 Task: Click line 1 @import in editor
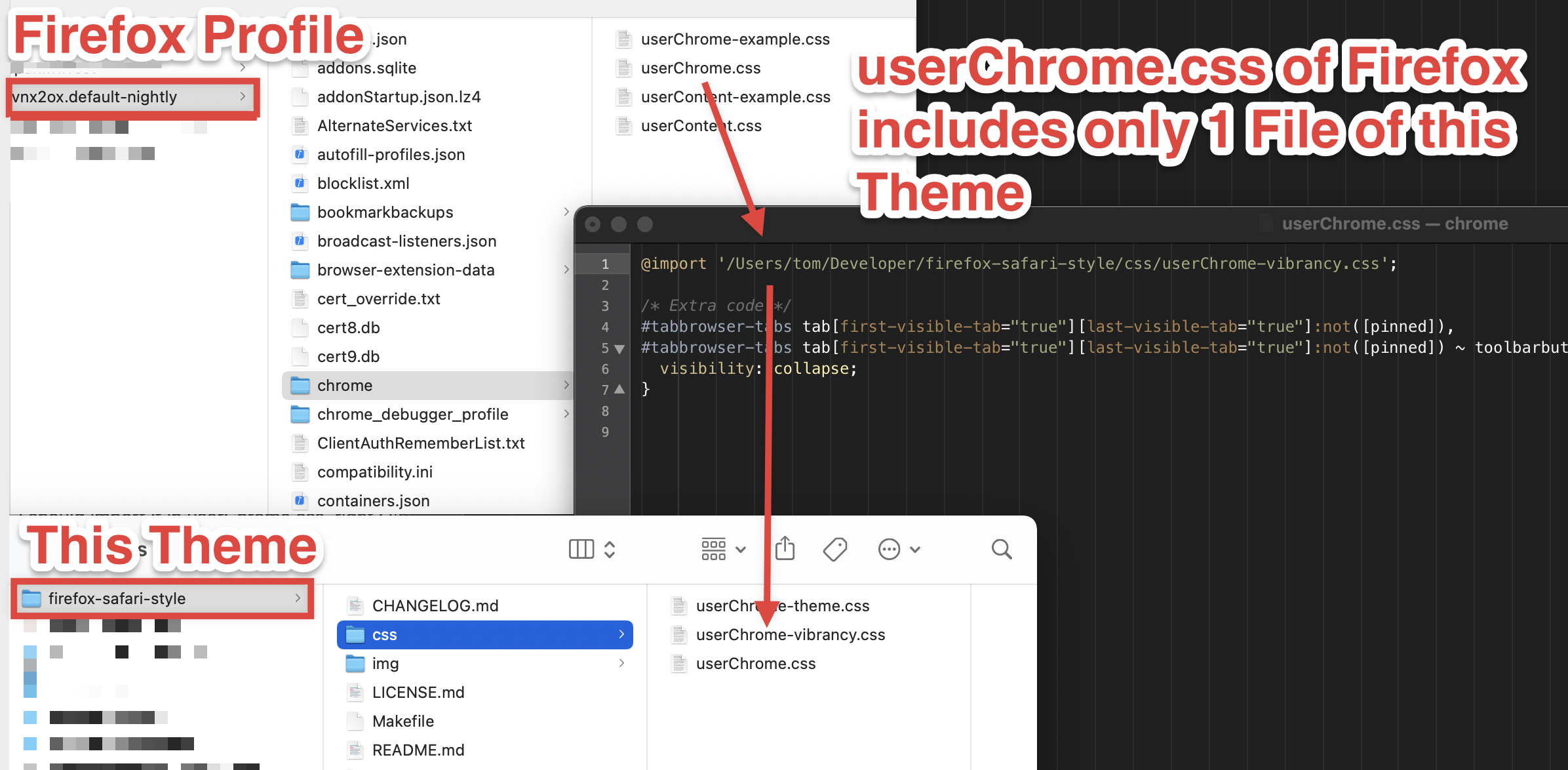pyautogui.click(x=674, y=264)
